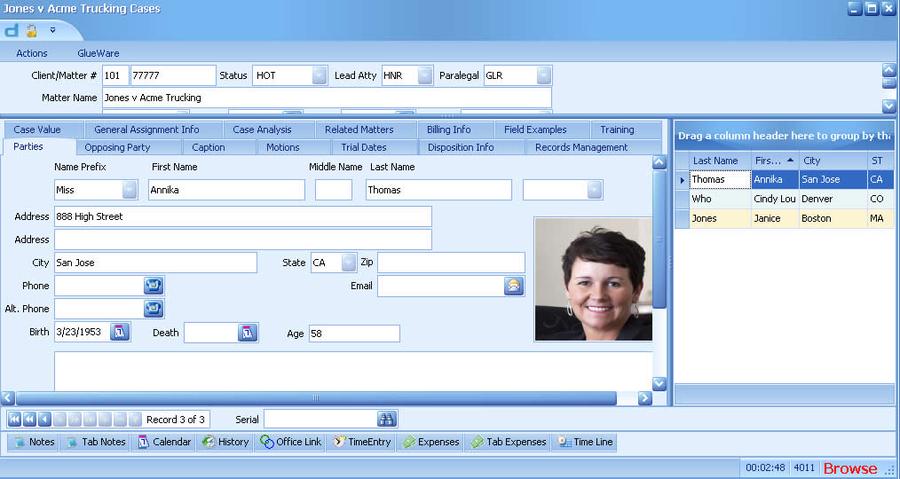
Task: Click the horizontal scroll right arrow
Action: pos(645,398)
